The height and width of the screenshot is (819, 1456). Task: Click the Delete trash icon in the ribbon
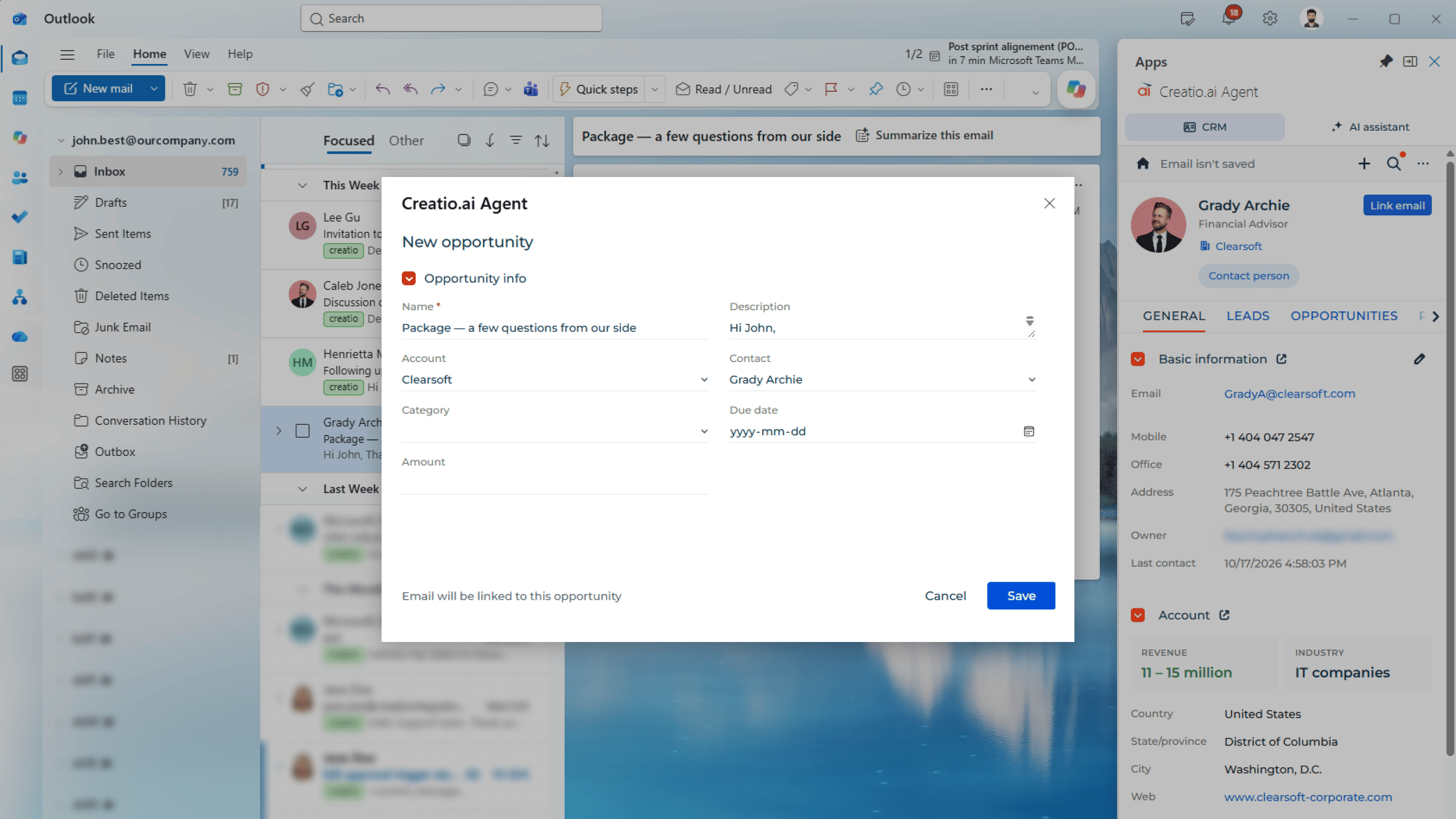(190, 89)
